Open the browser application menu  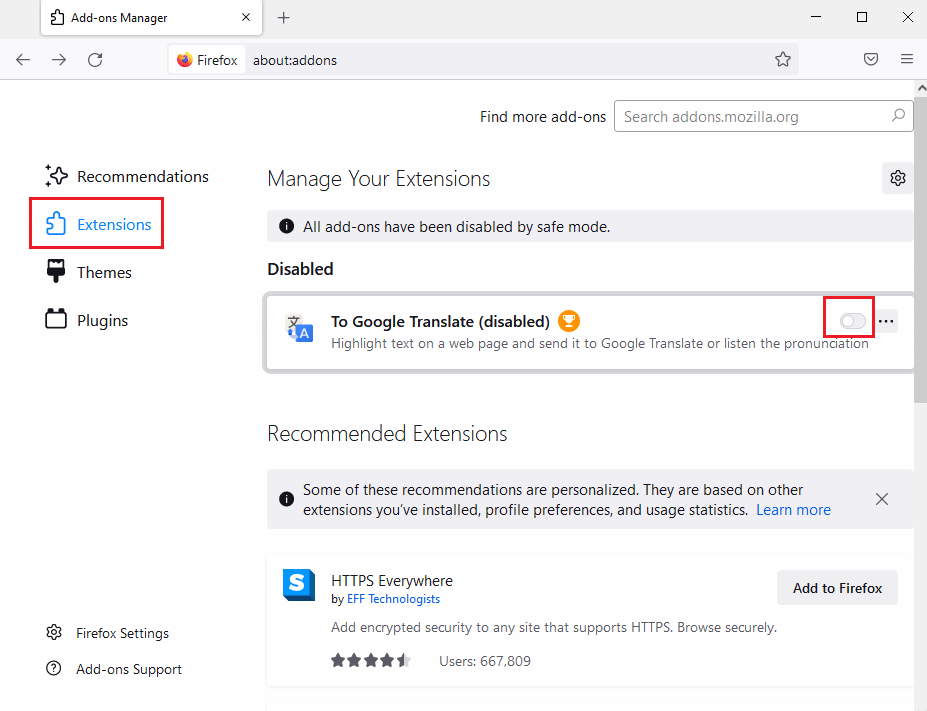(907, 59)
